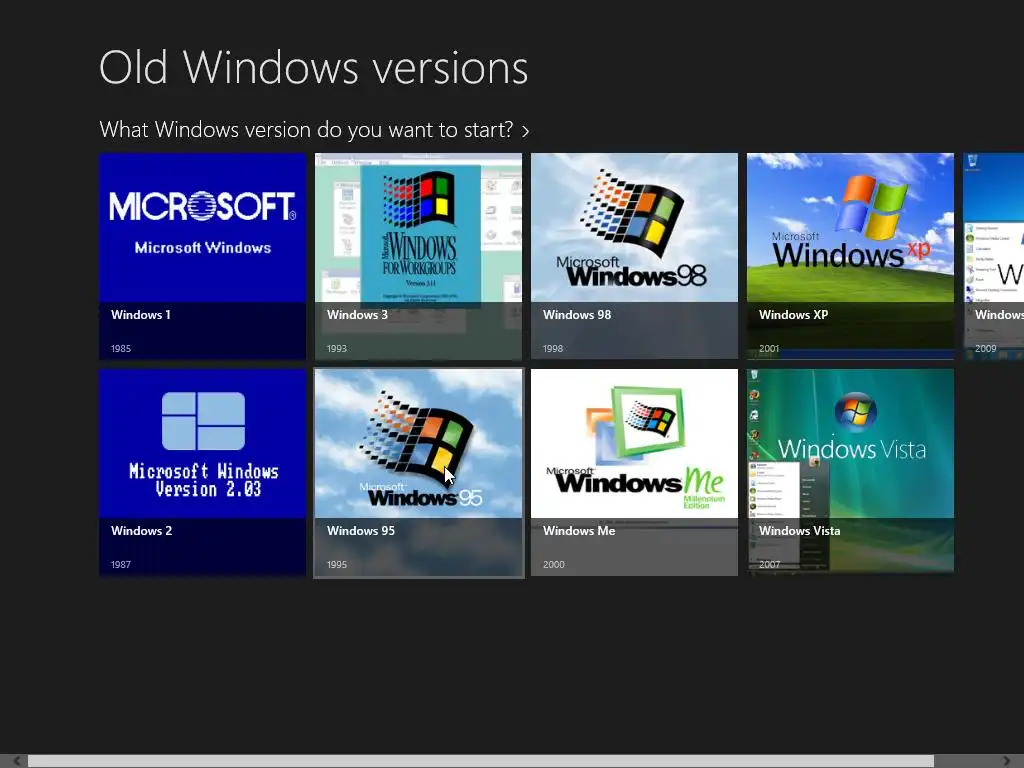Launch the Windows 3 tile
Image resolution: width=1024 pixels, height=768 pixels.
pos(419,256)
